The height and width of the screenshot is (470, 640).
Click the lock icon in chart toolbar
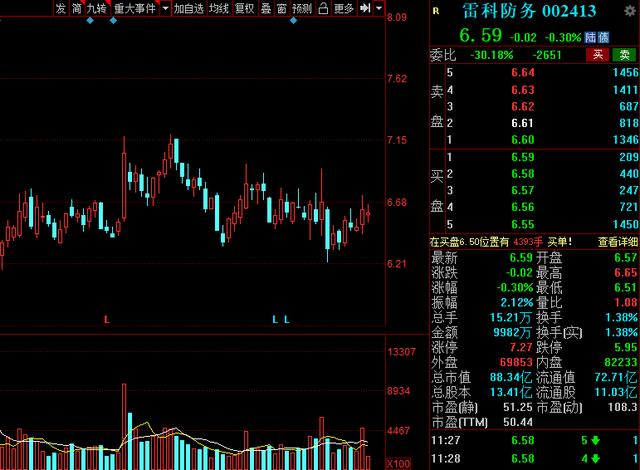coord(323,8)
